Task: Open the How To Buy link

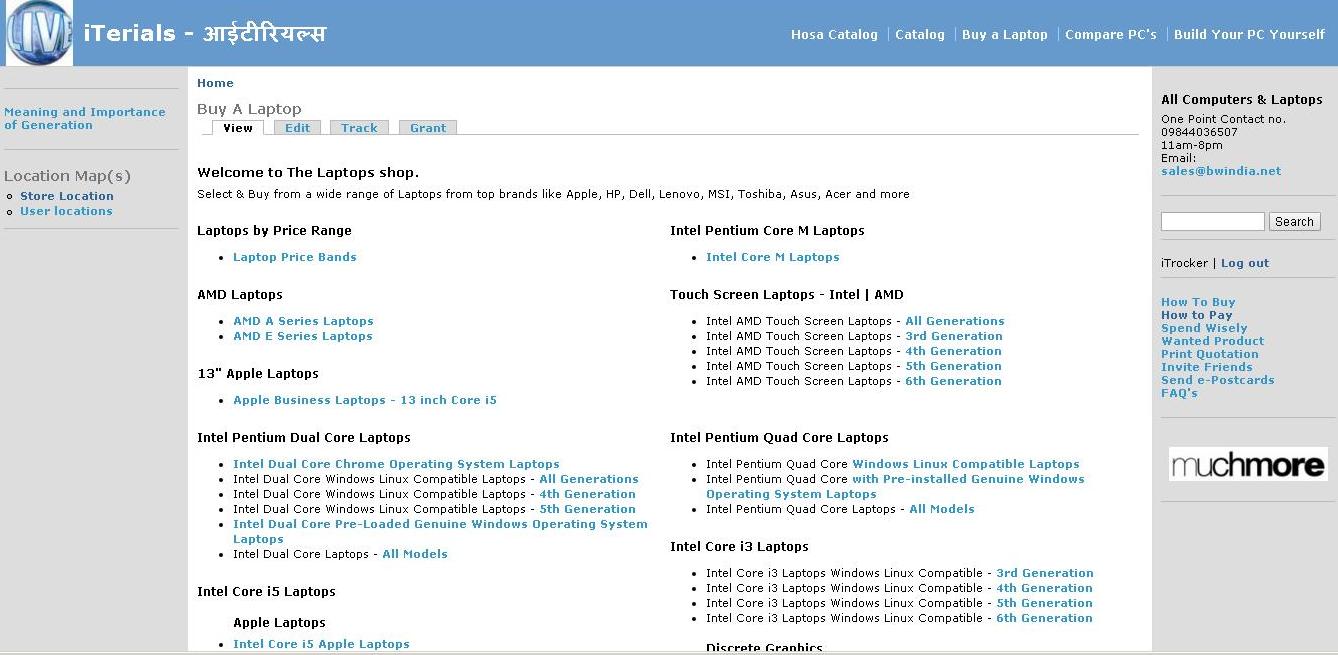Action: click(x=1198, y=302)
